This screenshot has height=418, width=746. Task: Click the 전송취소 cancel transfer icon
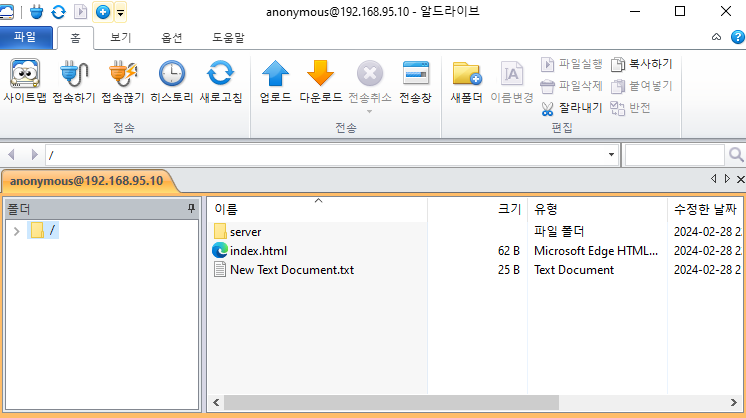pyautogui.click(x=370, y=81)
